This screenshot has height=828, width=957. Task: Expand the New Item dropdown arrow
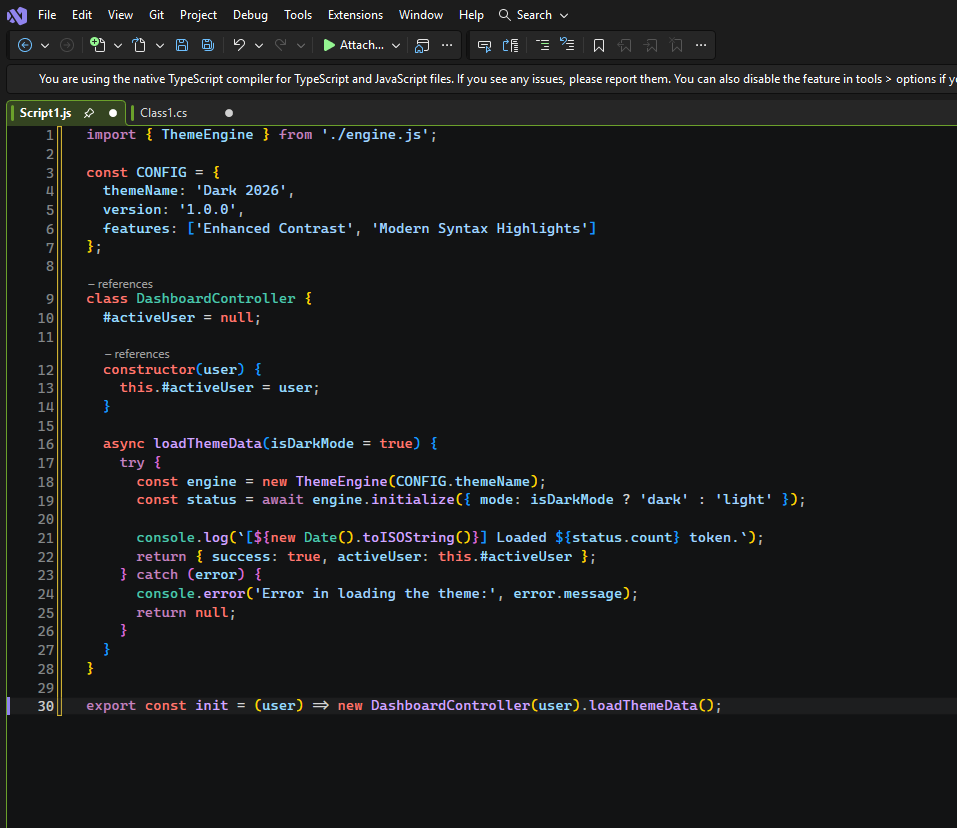118,46
